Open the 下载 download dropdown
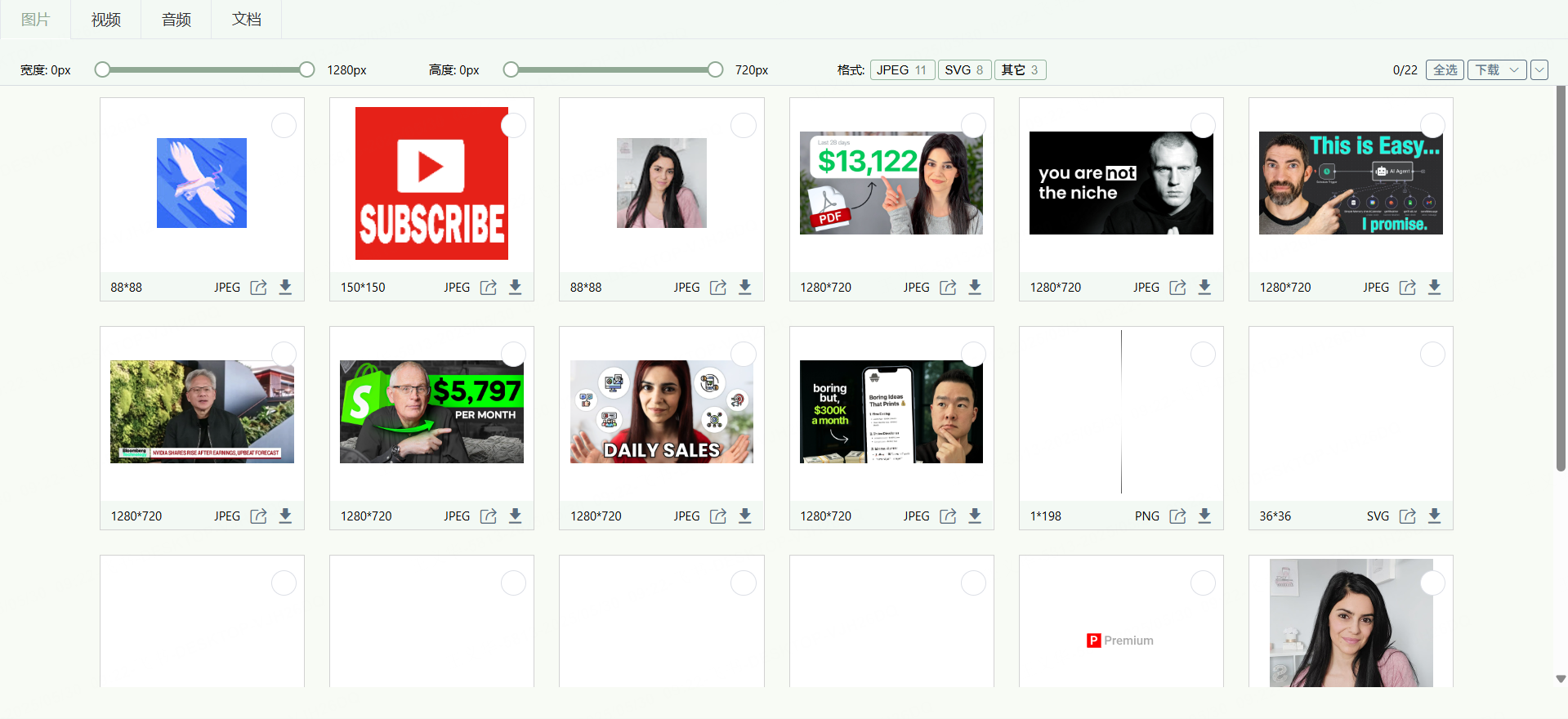The width and height of the screenshot is (1568, 719). pyautogui.click(x=1497, y=70)
